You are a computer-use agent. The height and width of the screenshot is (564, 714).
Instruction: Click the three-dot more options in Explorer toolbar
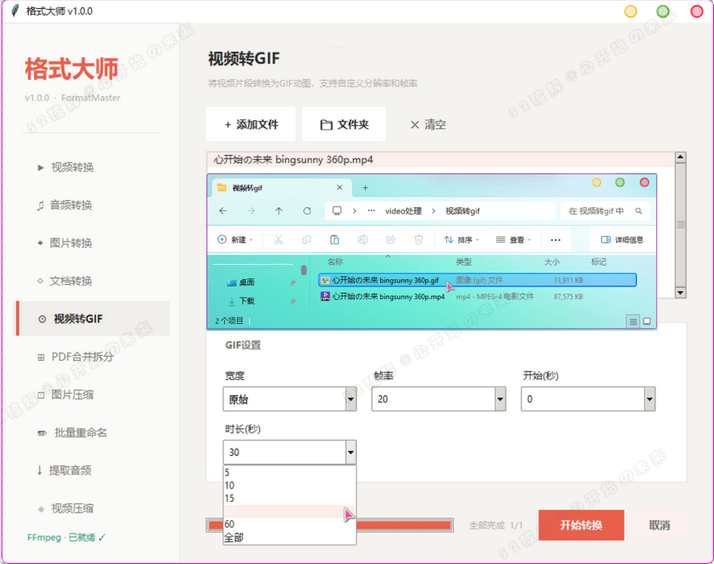pos(555,239)
